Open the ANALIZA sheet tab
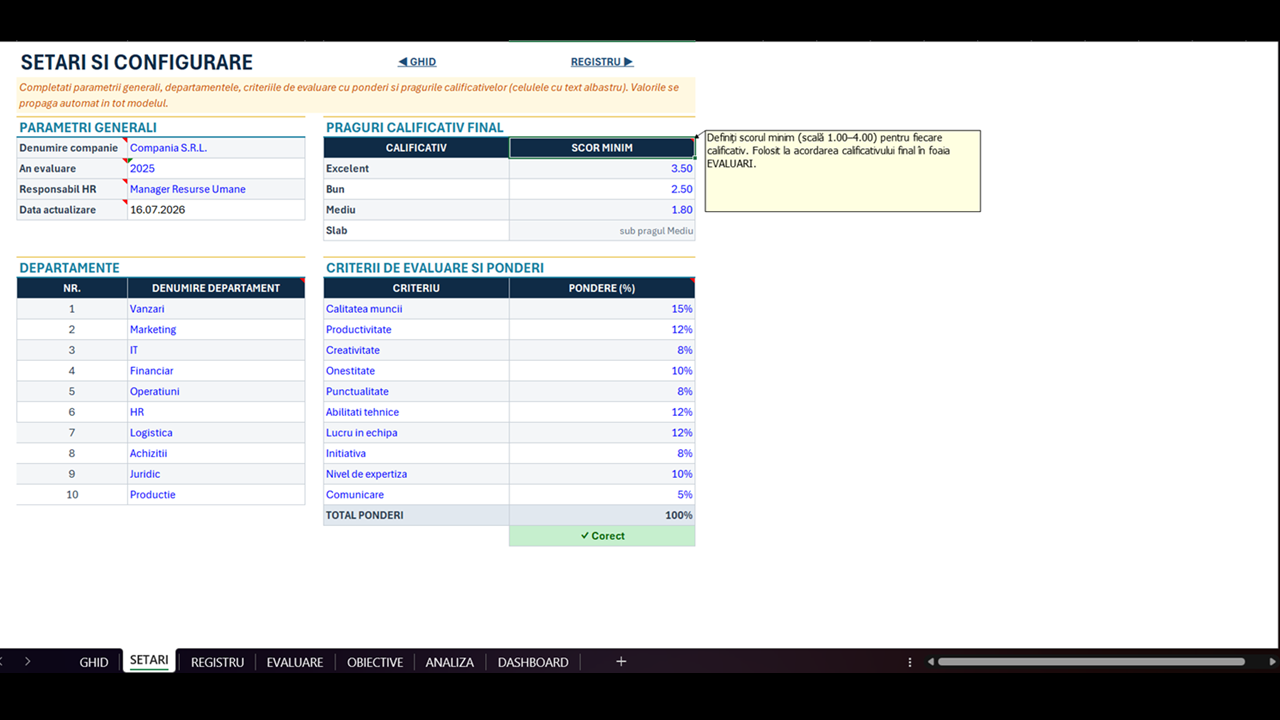1280x720 pixels. pos(450,662)
